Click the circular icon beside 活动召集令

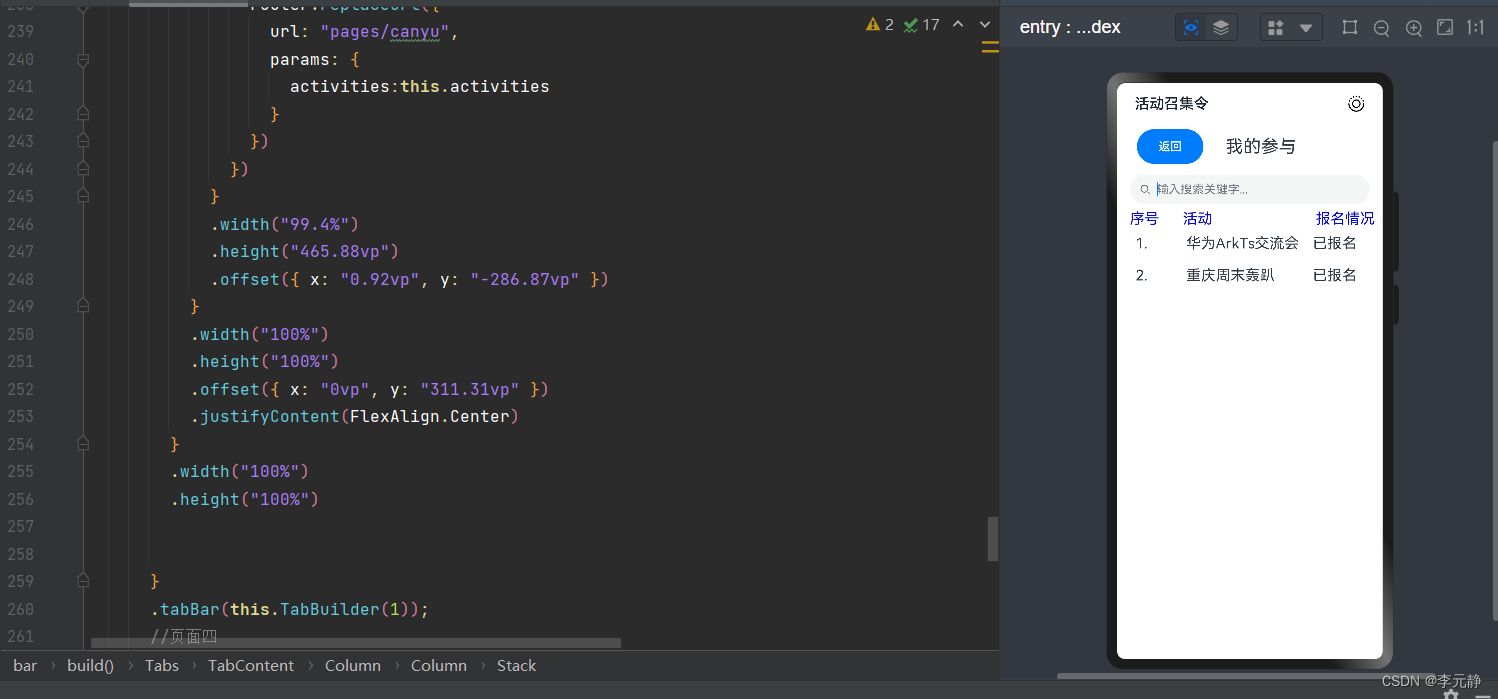pos(1356,104)
